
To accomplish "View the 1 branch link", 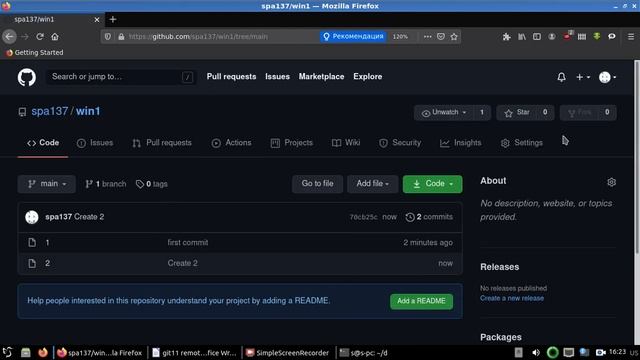I will 106,184.
